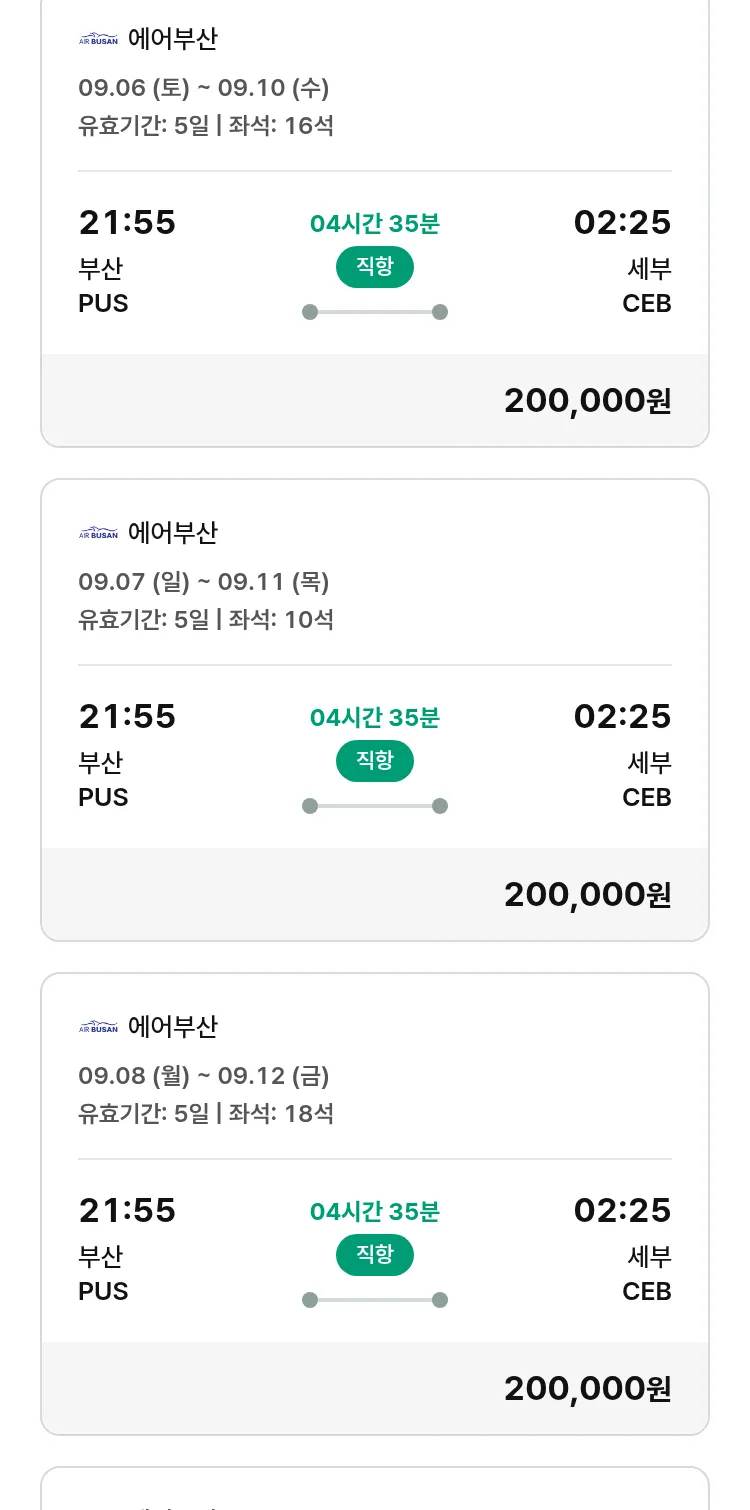Viewport: 750px width, 1510px height.
Task: Click the 21:55 departure time on 09.06 flight
Action: pyautogui.click(x=127, y=222)
